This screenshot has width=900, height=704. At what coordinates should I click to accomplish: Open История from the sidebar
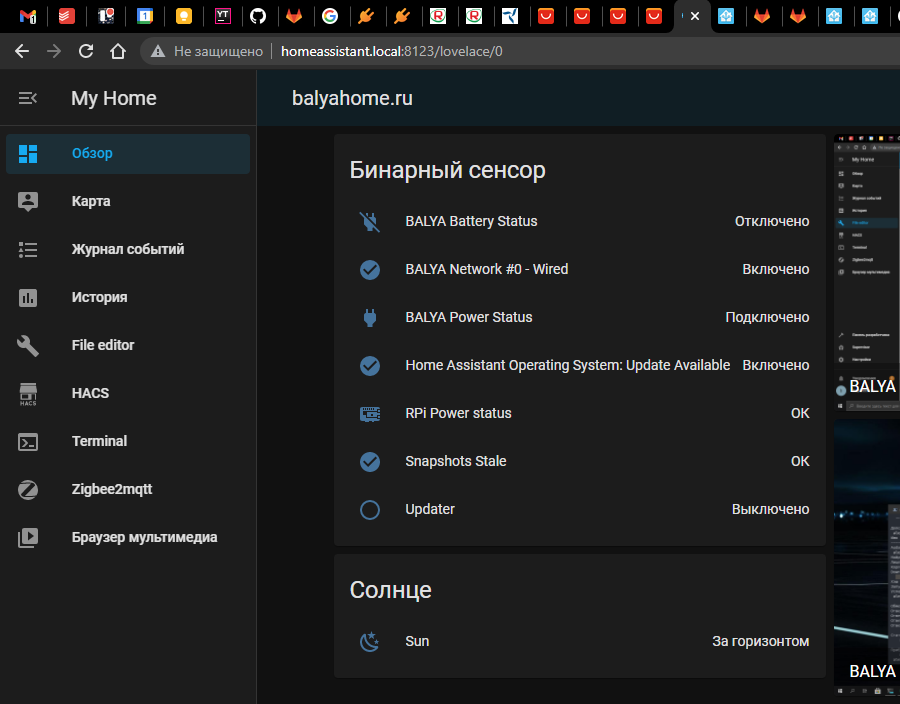tap(99, 297)
